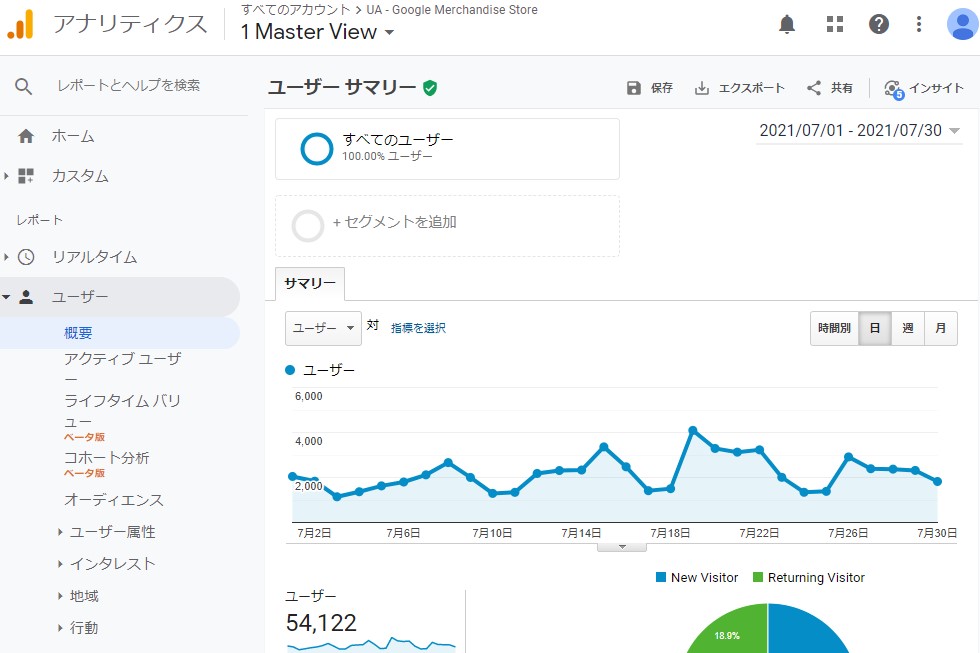This screenshot has width=980, height=653.
Task: Click the リアルタイム clock icon
Action: point(26,257)
